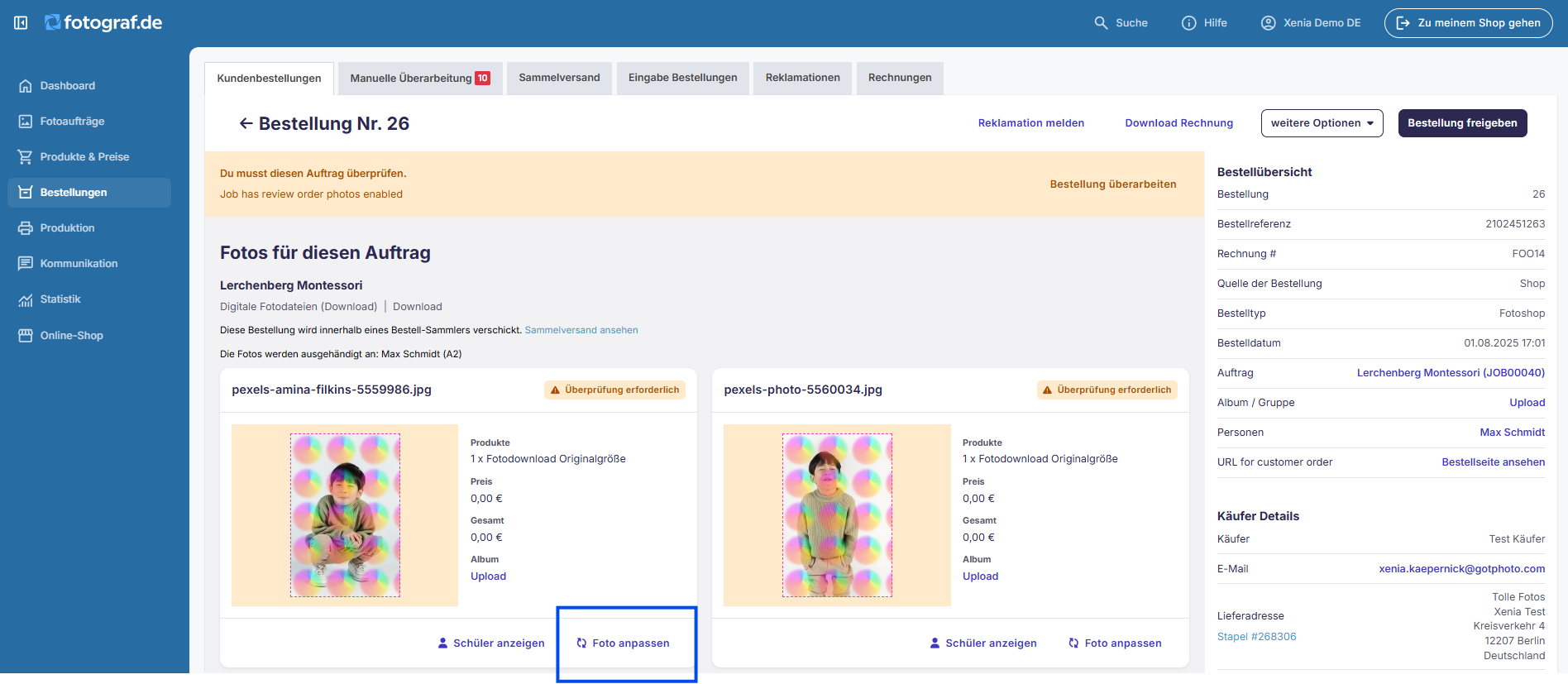Click the Käufer value Test Käufer
The width and height of the screenshot is (1568, 684).
(x=1517, y=539)
